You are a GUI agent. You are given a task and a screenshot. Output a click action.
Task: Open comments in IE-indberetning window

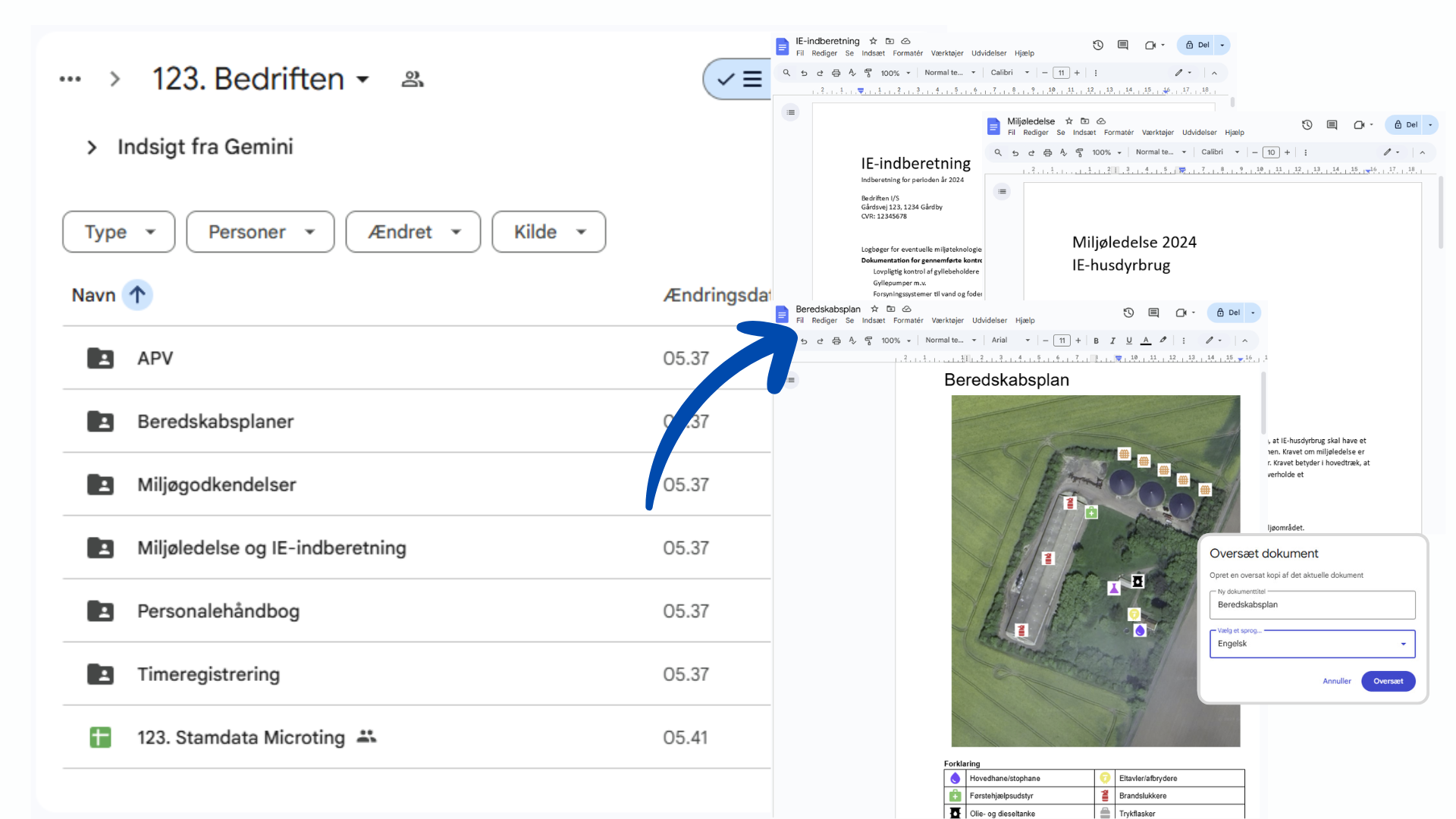(1122, 45)
